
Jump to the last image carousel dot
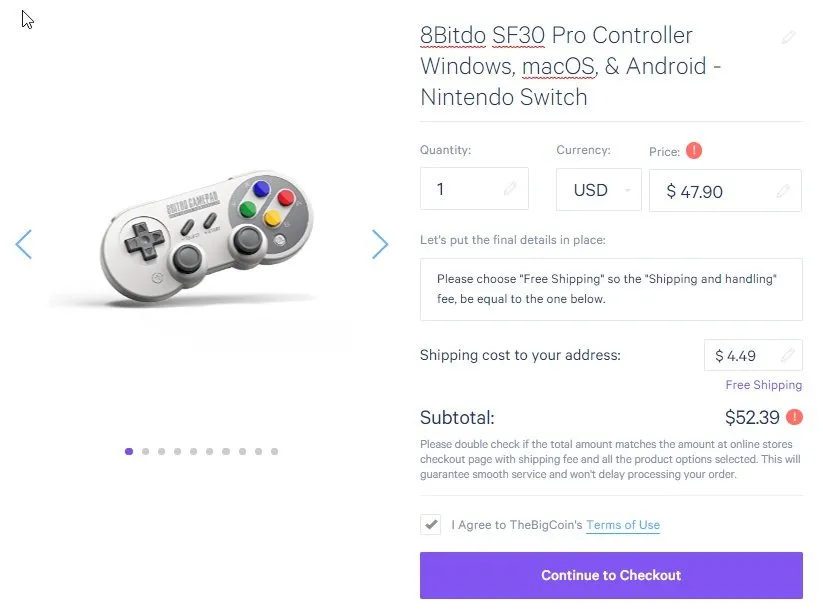click(275, 451)
